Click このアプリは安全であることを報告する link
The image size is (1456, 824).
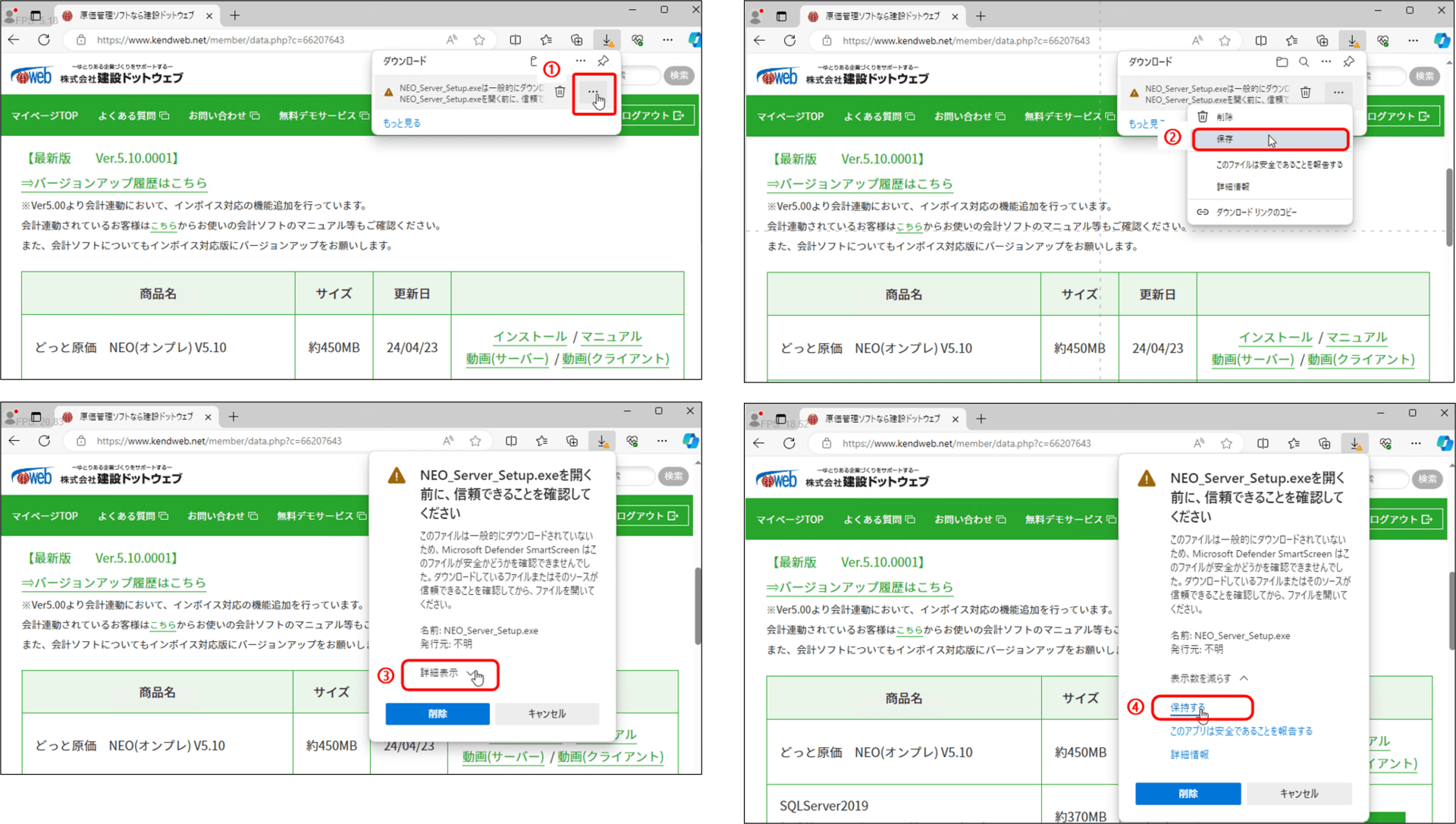coord(1241,731)
